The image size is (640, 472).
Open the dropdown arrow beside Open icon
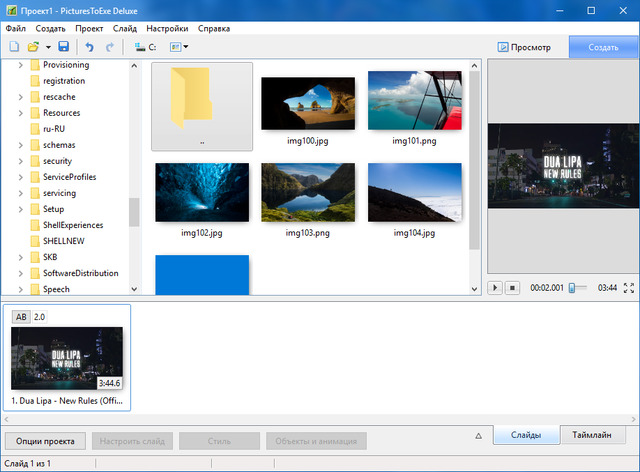pyautogui.click(x=48, y=47)
